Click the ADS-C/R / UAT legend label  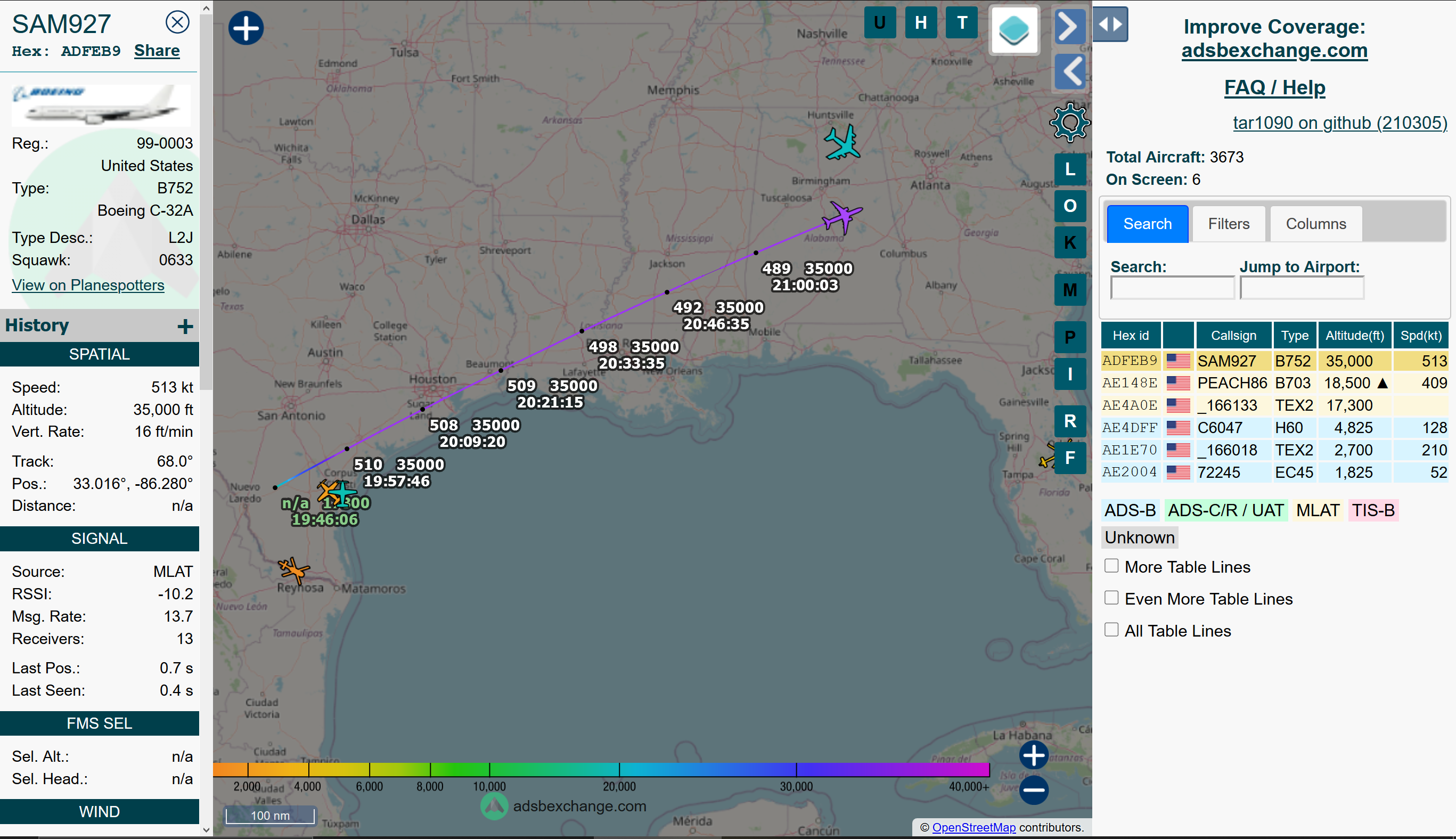coord(1225,510)
